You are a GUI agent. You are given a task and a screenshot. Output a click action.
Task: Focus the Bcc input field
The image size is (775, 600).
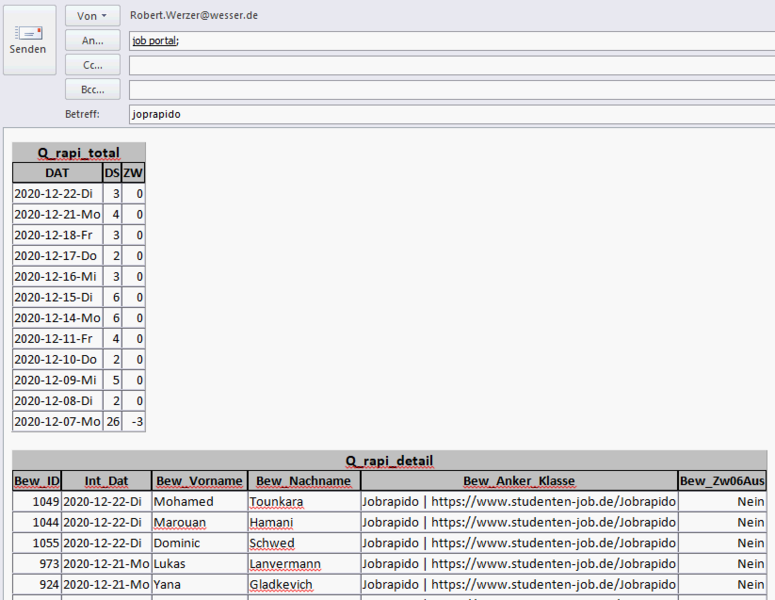(x=450, y=90)
